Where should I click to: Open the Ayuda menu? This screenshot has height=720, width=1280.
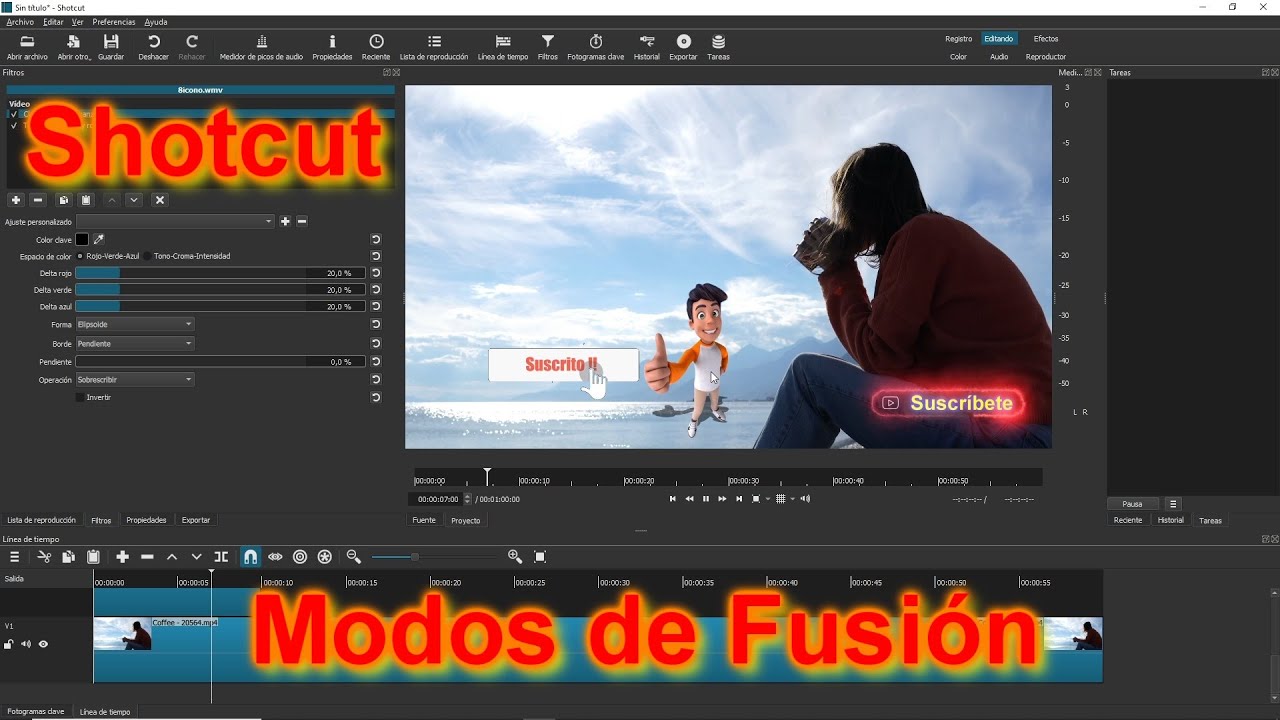click(156, 22)
